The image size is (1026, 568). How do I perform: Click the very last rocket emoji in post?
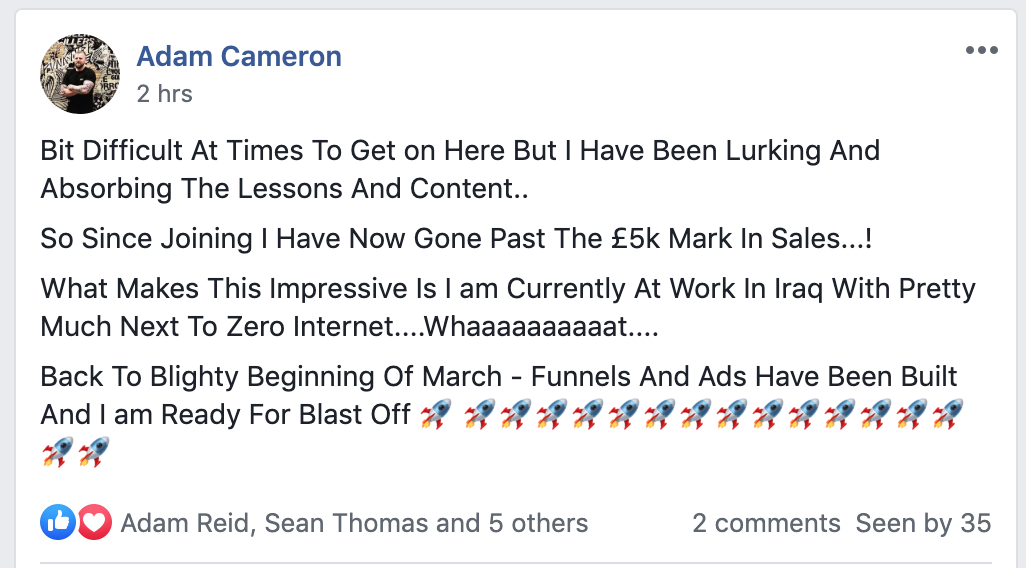(x=93, y=452)
